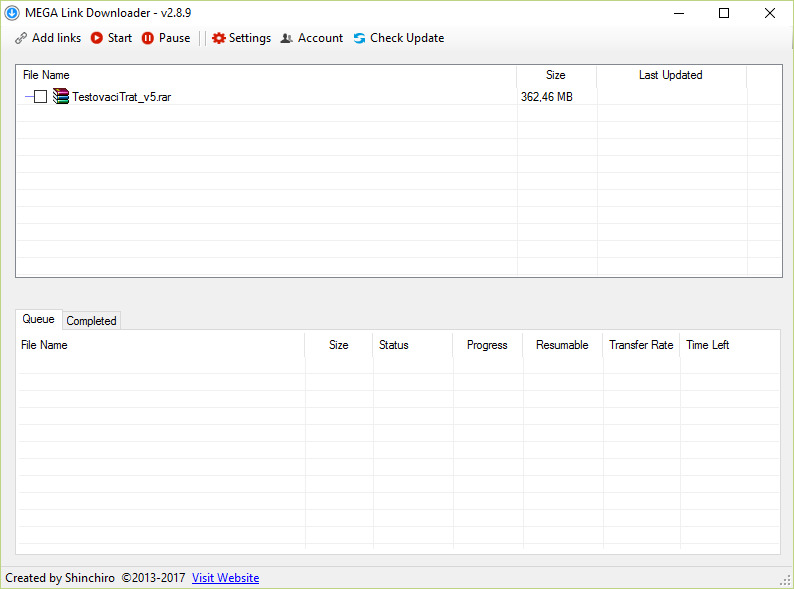Image resolution: width=794 pixels, height=589 pixels.
Task: Click the Account people icon
Action: click(287, 38)
